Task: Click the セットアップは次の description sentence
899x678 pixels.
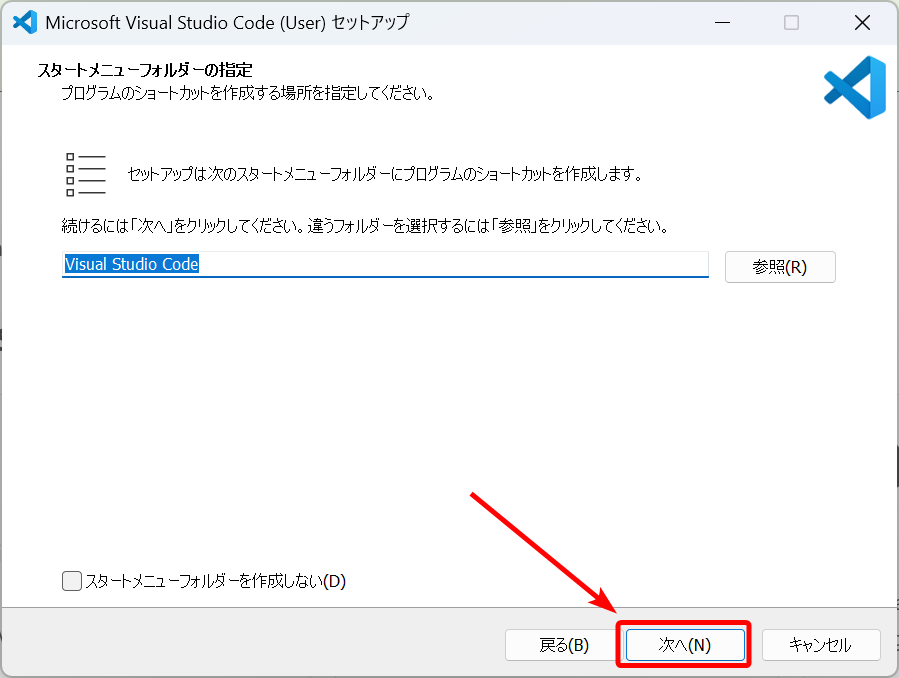Action: pyautogui.click(x=384, y=174)
